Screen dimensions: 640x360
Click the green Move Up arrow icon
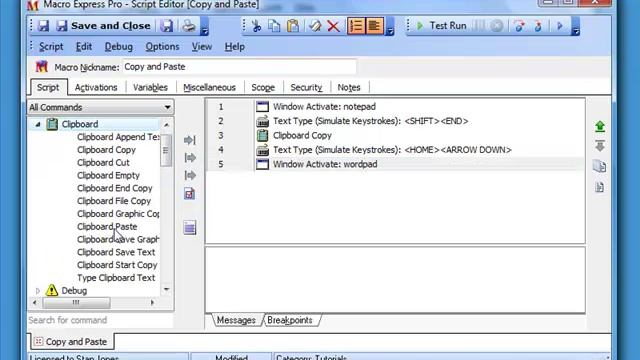[x=600, y=127]
